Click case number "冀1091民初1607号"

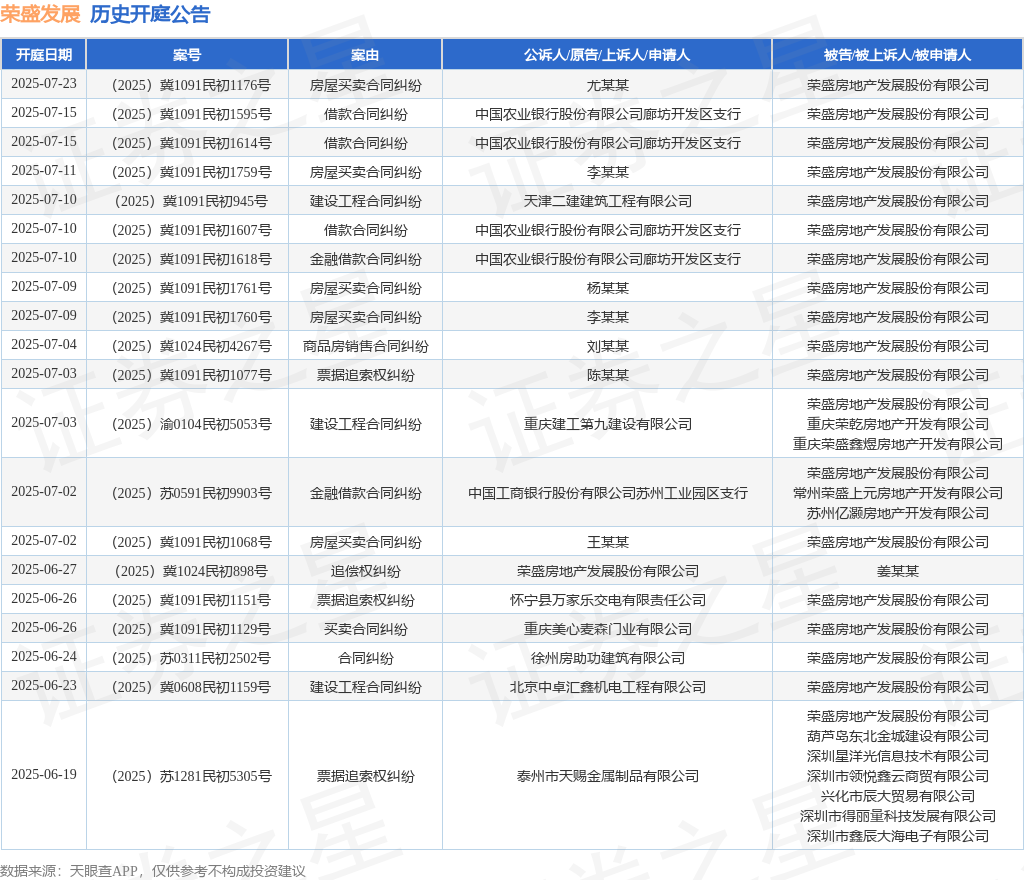pos(216,230)
